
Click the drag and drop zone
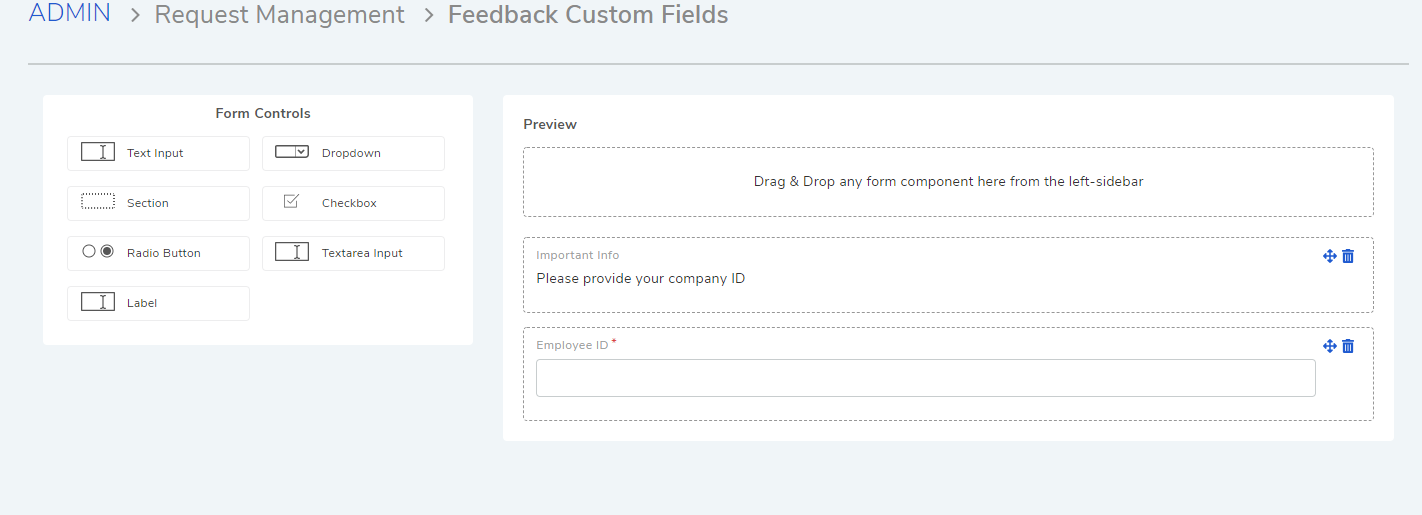(948, 182)
